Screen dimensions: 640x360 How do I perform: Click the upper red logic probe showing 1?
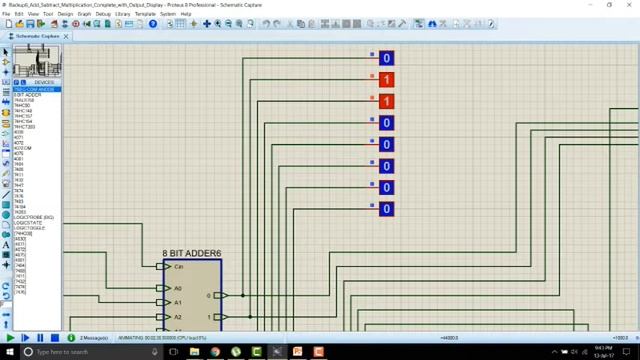pyautogui.click(x=386, y=80)
